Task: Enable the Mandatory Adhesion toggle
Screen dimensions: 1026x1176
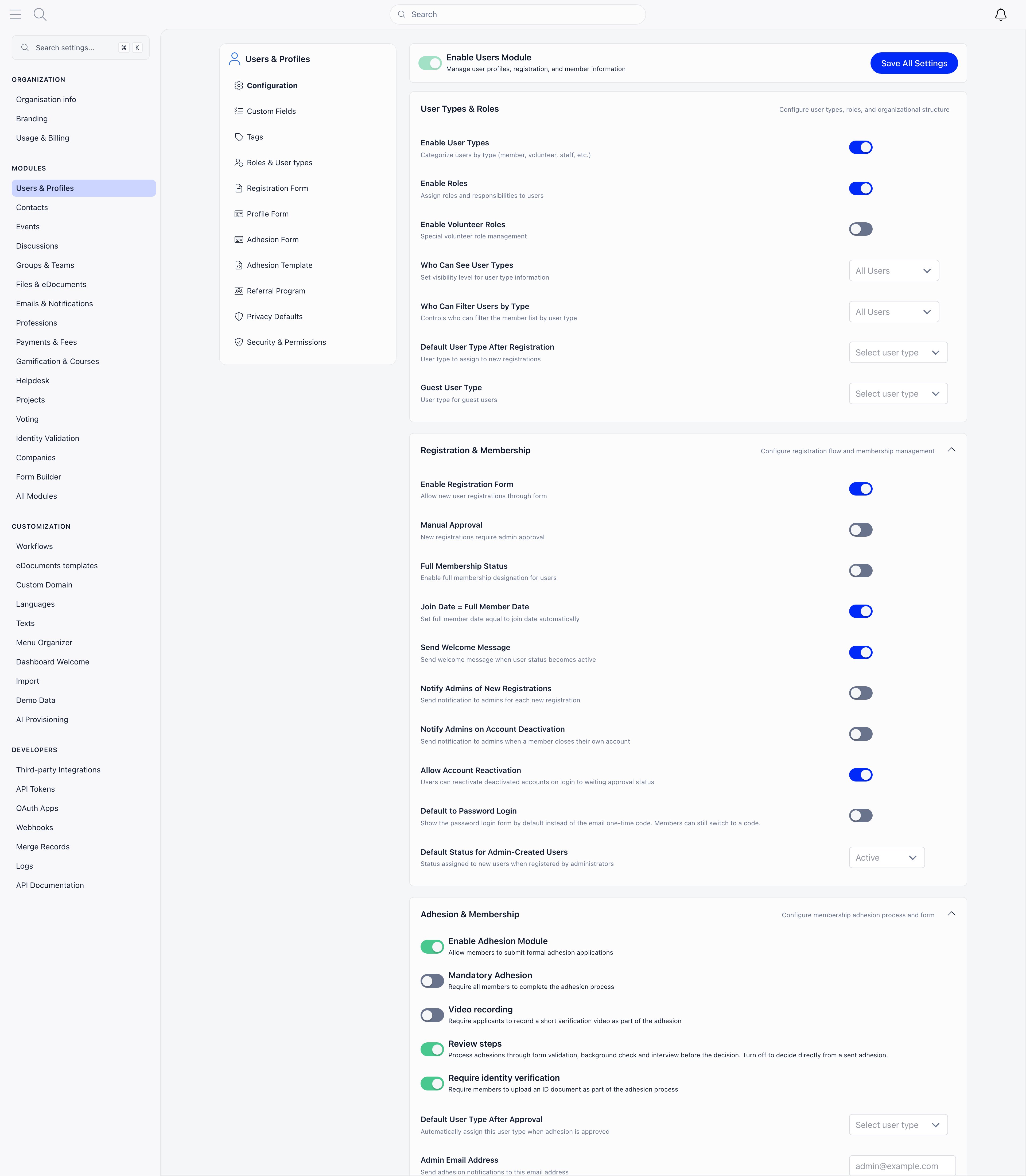Action: click(x=432, y=981)
